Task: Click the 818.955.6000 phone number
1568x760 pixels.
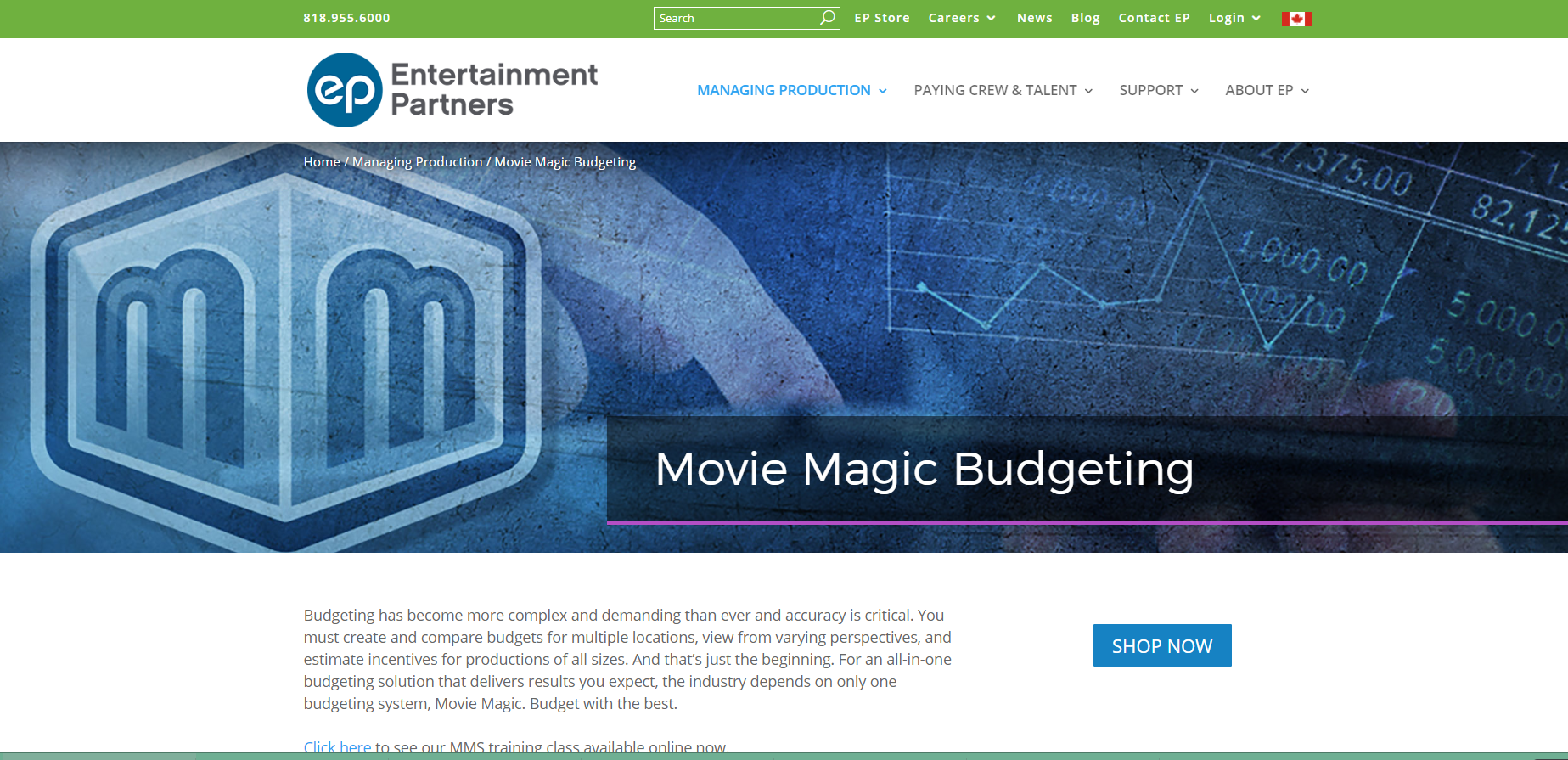Action: coord(346,18)
